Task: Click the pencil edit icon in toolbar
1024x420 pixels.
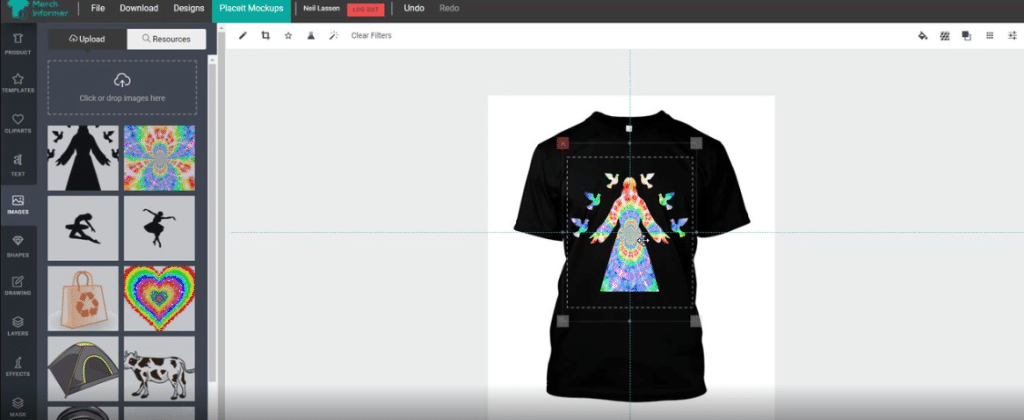Action: [x=243, y=35]
